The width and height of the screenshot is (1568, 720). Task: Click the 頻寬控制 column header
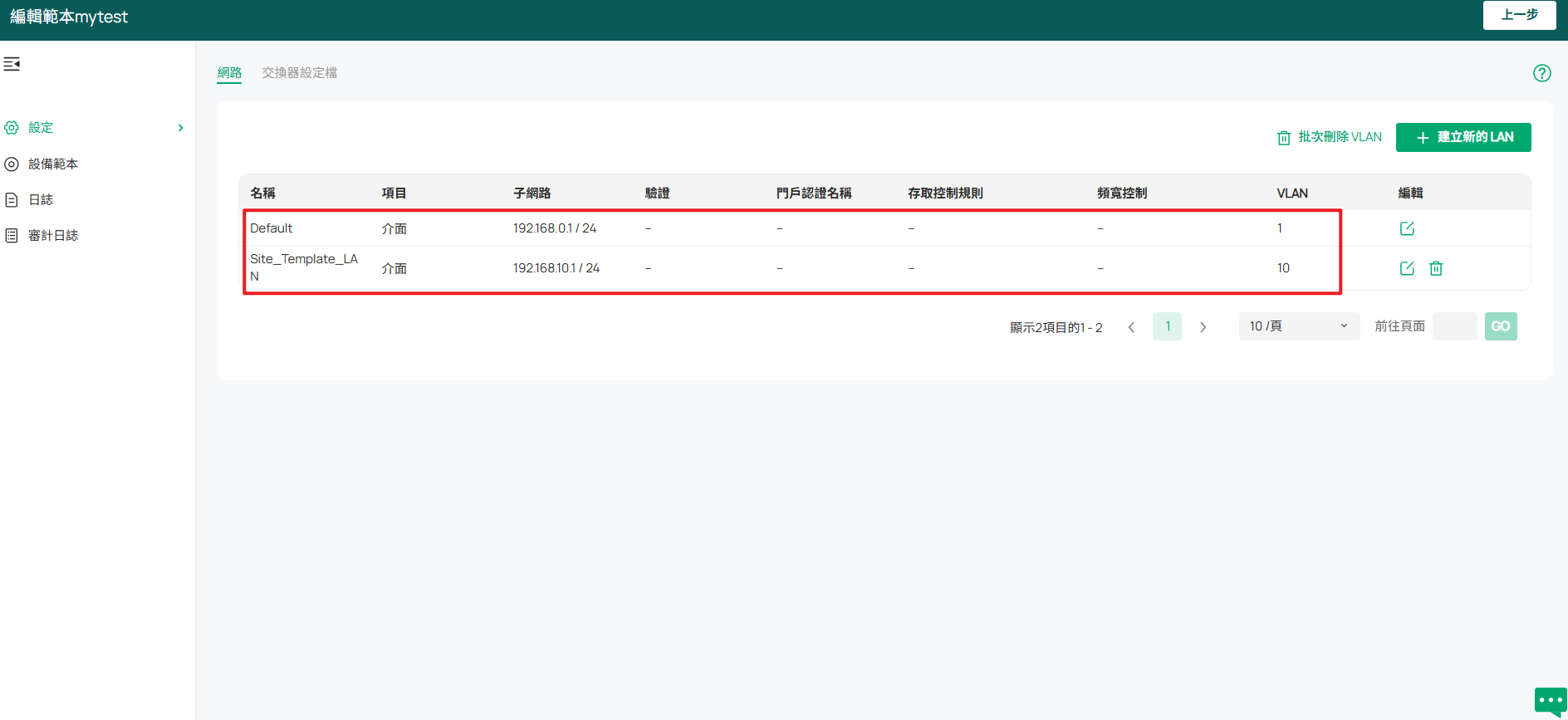point(1122,193)
